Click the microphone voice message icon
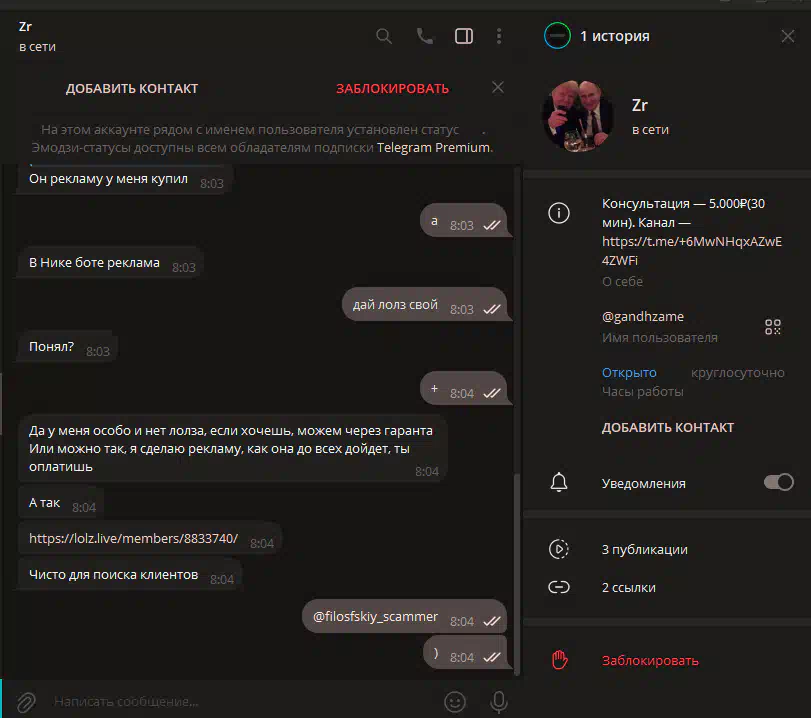This screenshot has width=811, height=718. click(x=499, y=702)
